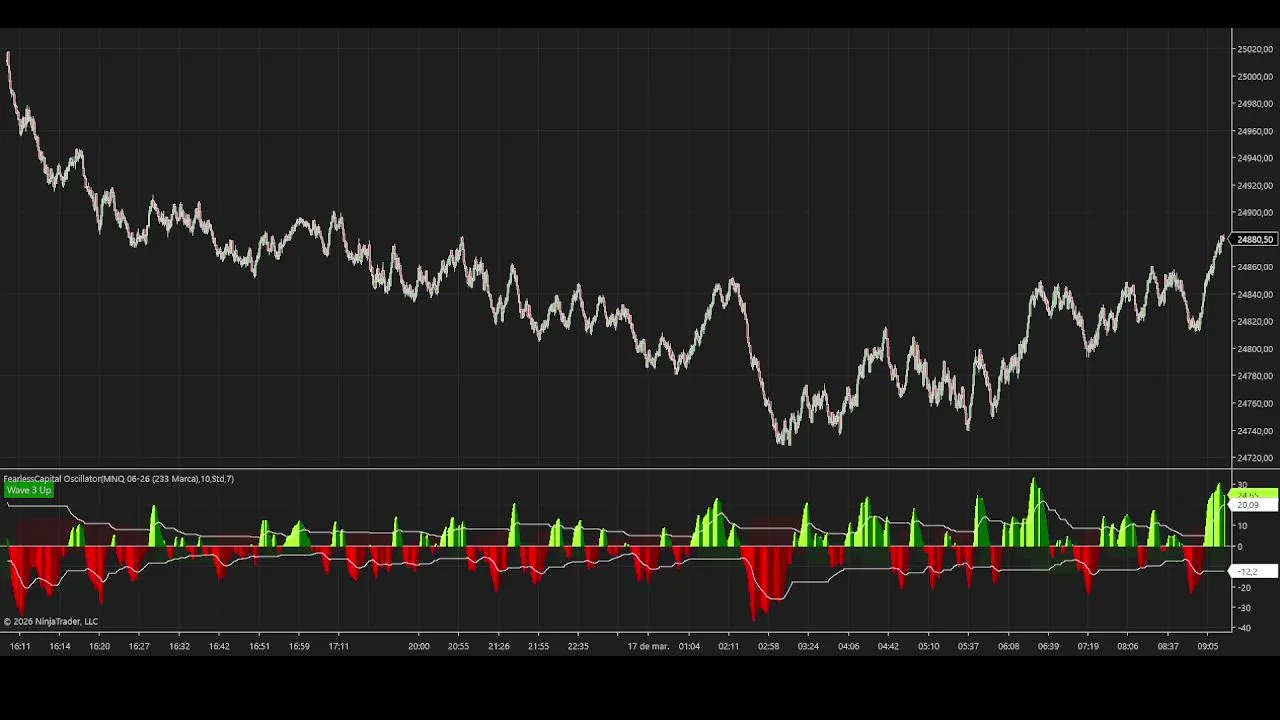This screenshot has height=720, width=1280.
Task: Click the 20:00 time axis label
Action: point(419,647)
